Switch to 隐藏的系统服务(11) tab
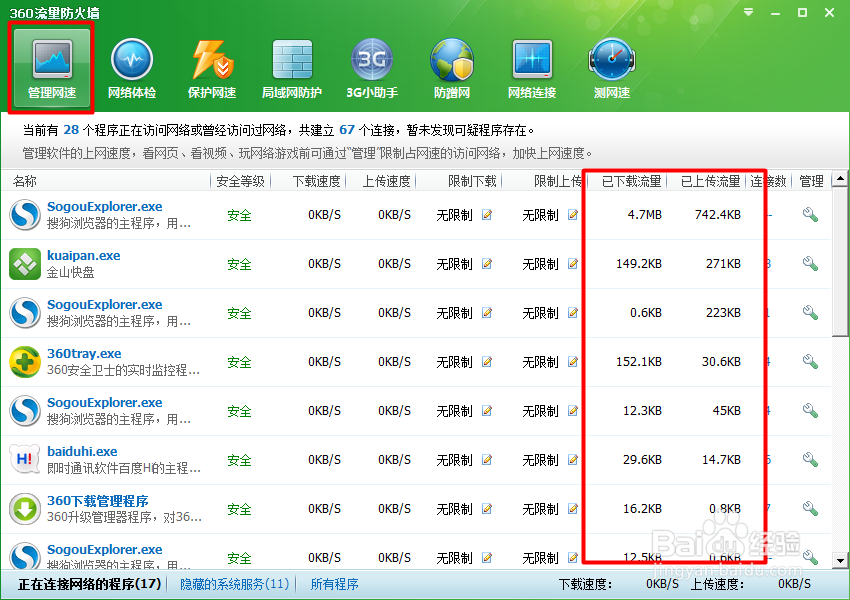Image resolution: width=850 pixels, height=600 pixels. (234, 584)
